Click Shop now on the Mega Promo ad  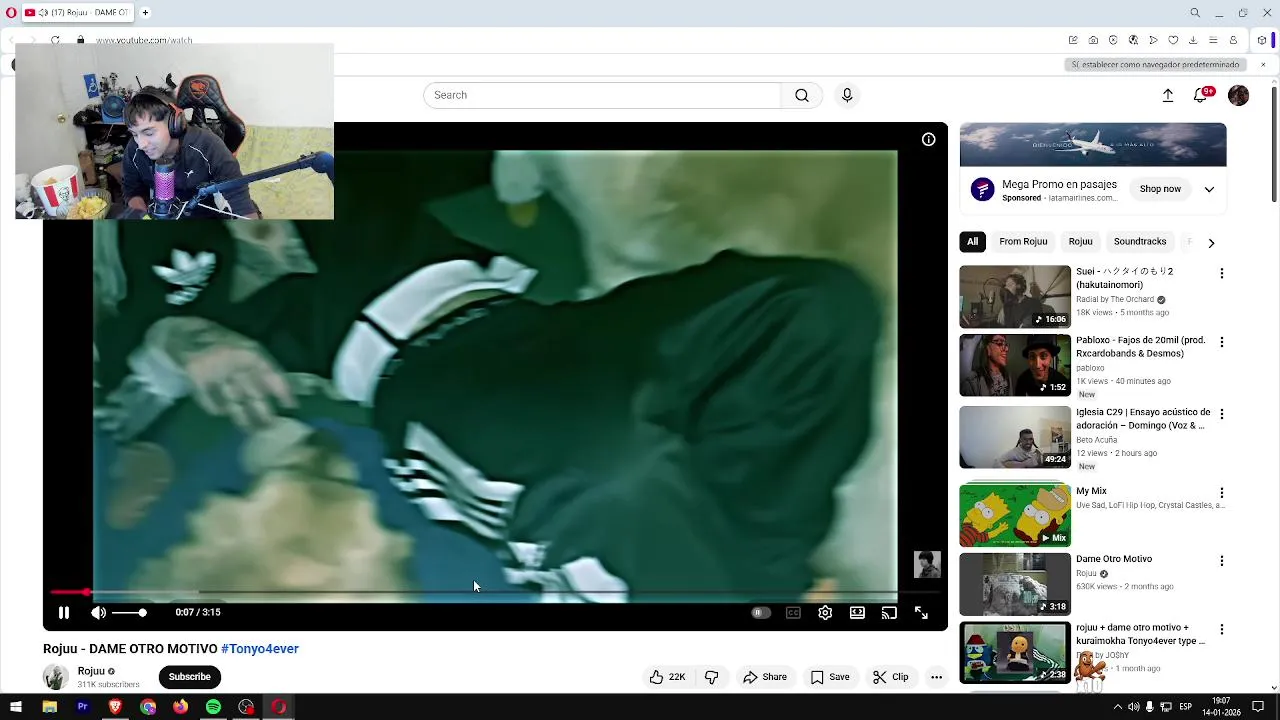[x=1160, y=189]
